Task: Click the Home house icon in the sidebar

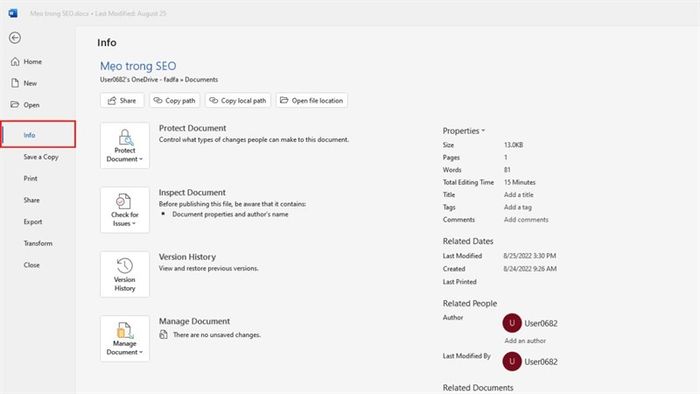Action: (15, 62)
